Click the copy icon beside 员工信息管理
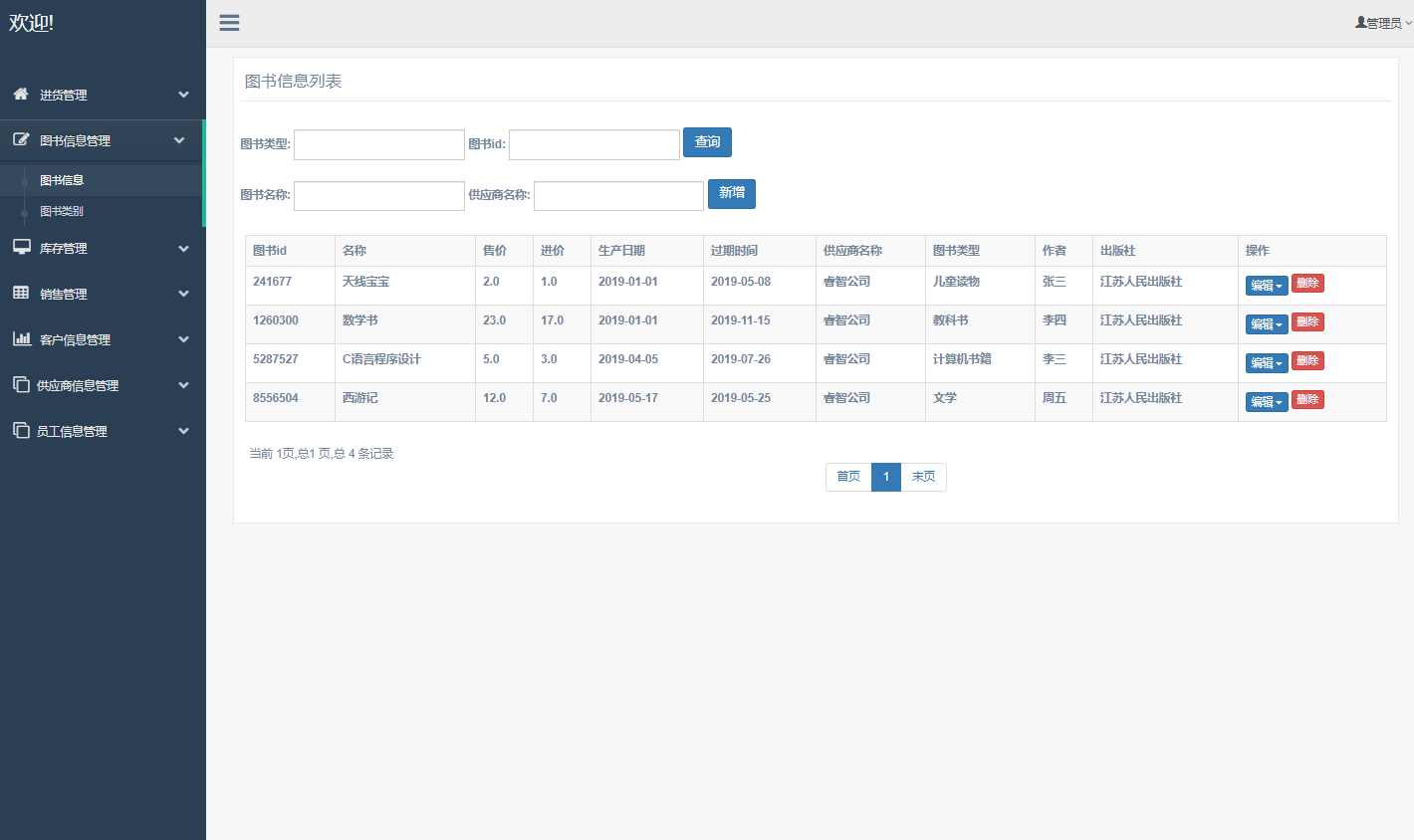Viewport: 1414px width, 840px height. coord(21,430)
